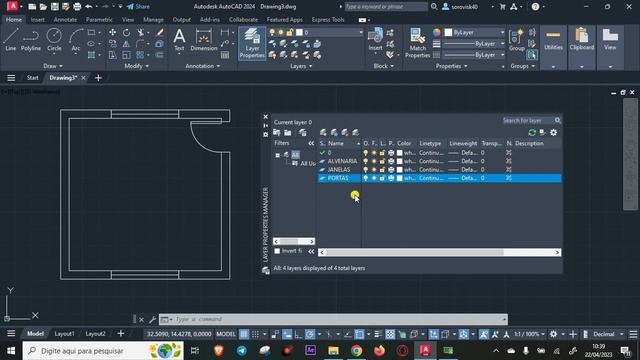Click the new property filter icon
The height and width of the screenshot is (360, 640).
[x=277, y=132]
